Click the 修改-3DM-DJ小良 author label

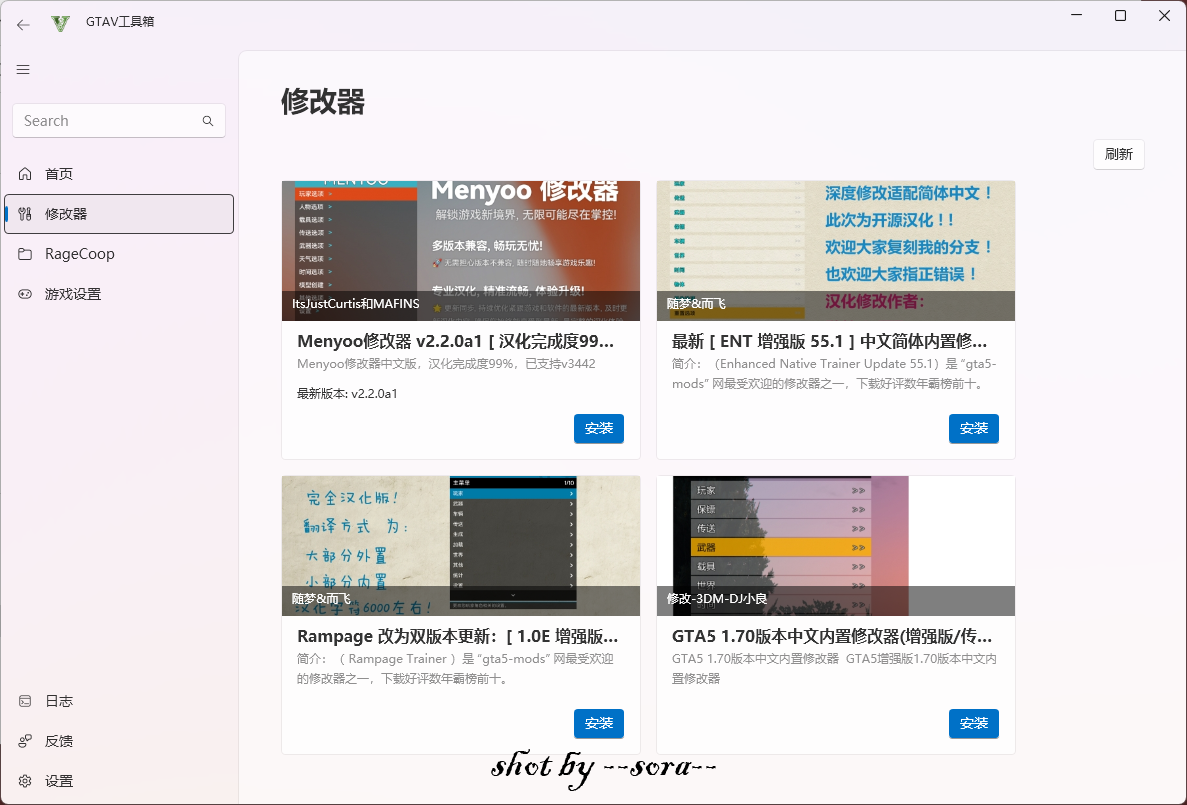click(717, 599)
